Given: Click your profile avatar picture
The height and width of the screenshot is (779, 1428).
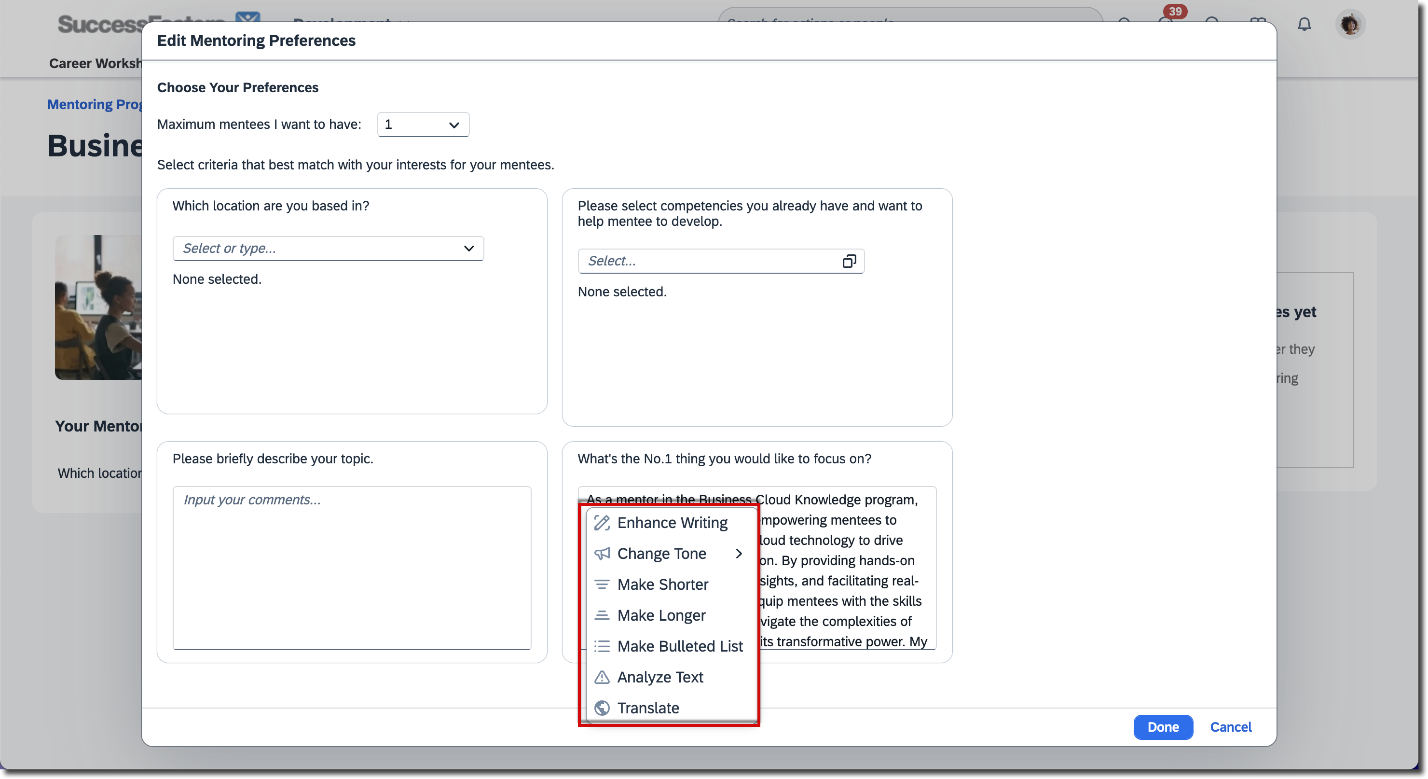Looking at the screenshot, I should coord(1351,24).
